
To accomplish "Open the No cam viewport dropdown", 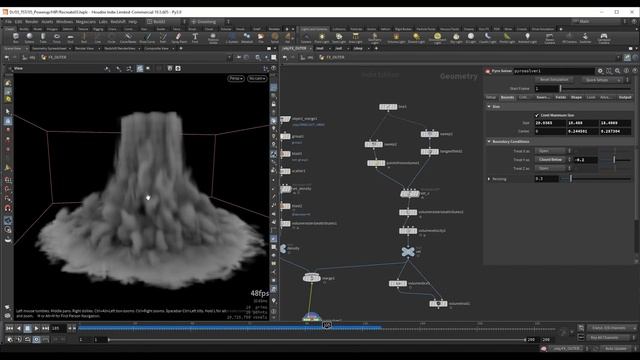I will pos(257,78).
